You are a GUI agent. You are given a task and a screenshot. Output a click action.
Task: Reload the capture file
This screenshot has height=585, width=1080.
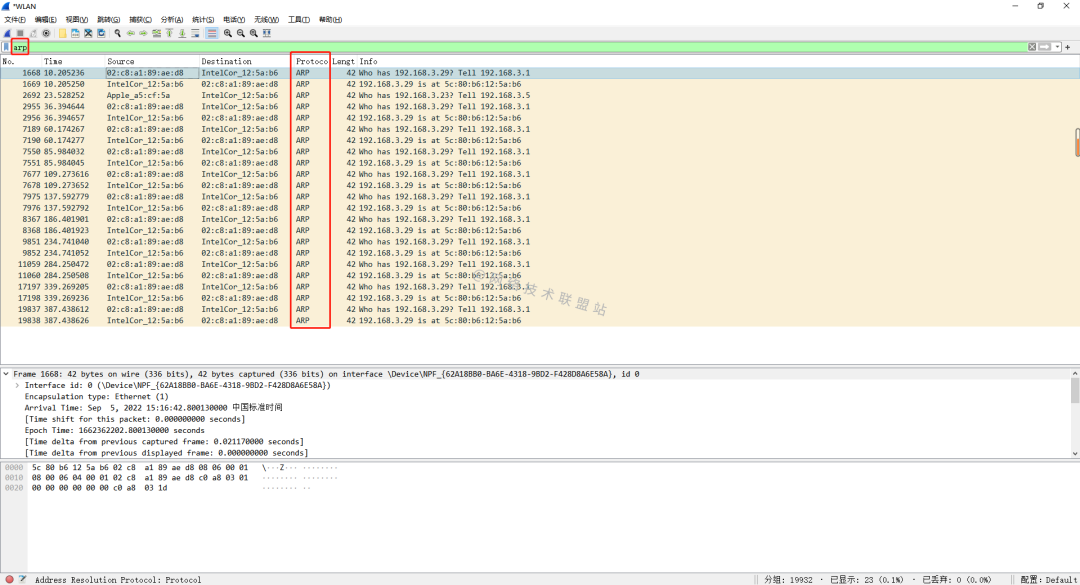pos(101,33)
